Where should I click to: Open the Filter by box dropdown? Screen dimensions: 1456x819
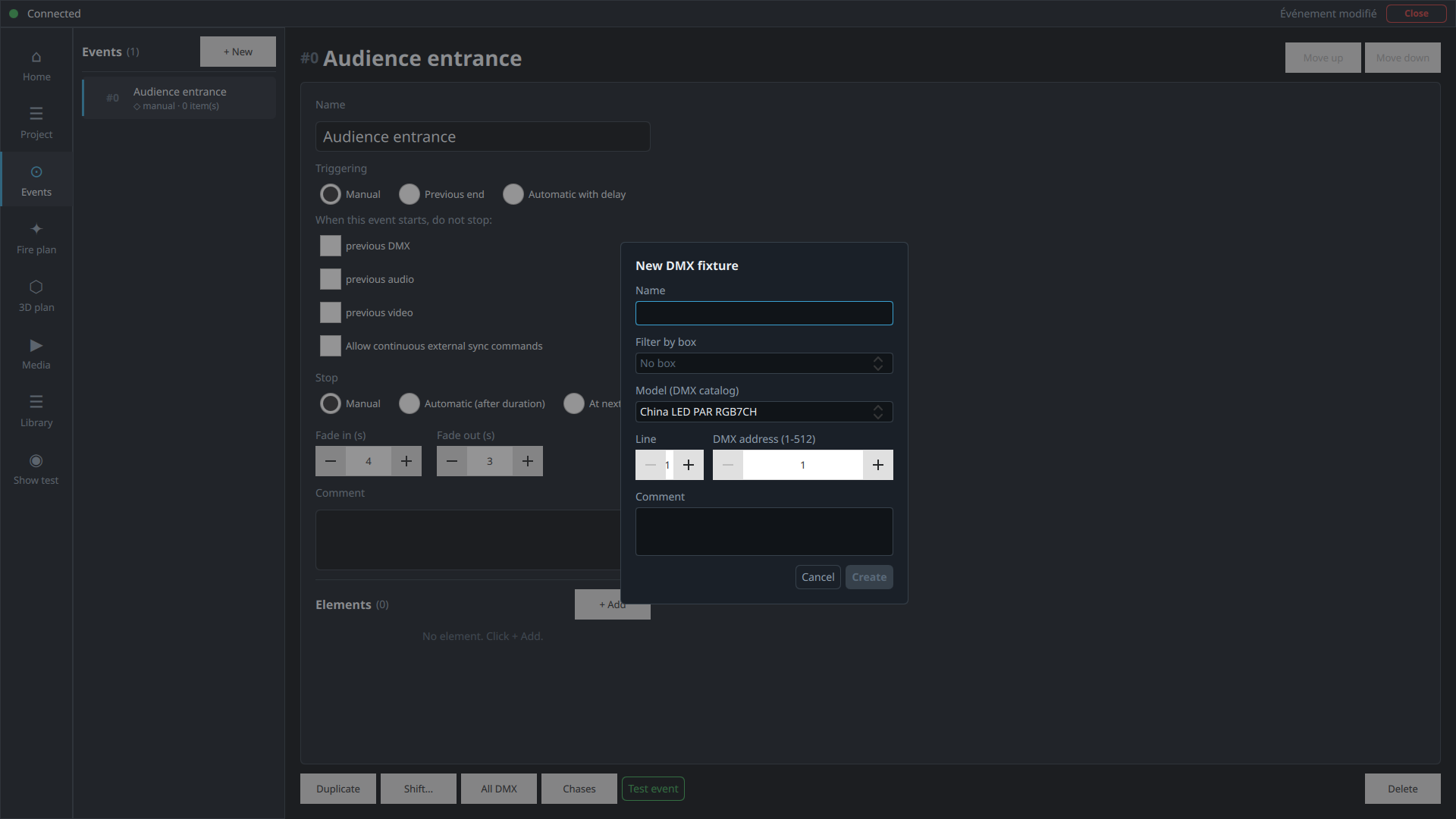[x=764, y=363]
